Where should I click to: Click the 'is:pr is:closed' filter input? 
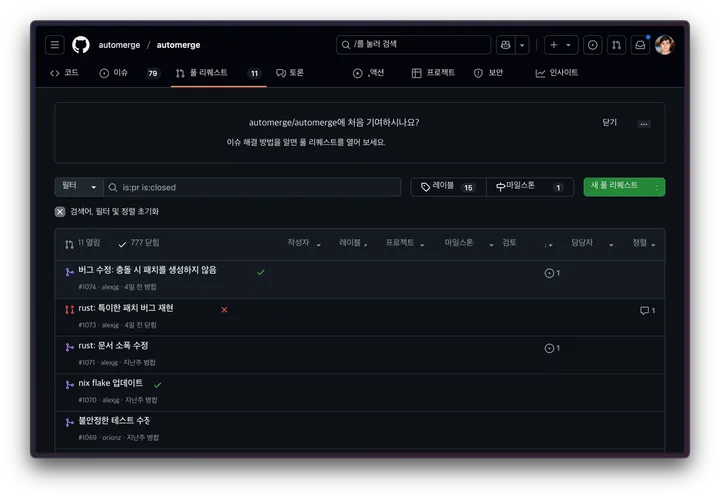coord(252,187)
